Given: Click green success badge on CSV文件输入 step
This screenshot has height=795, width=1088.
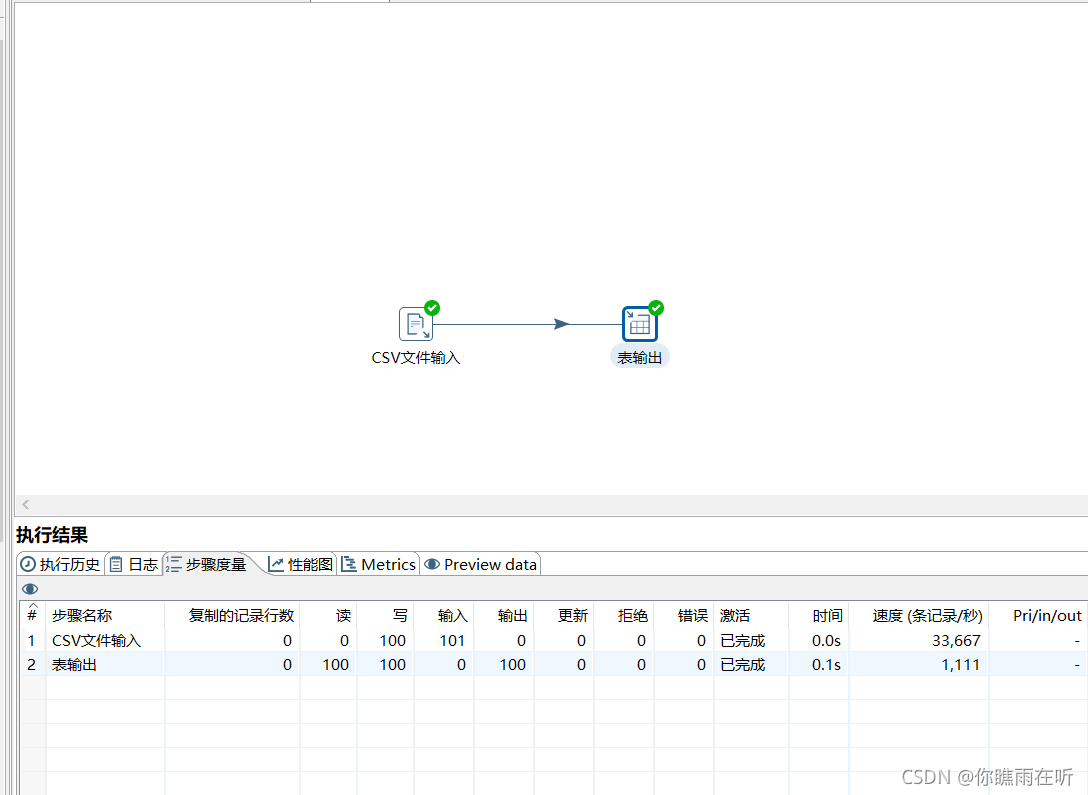Looking at the screenshot, I should pyautogui.click(x=431, y=307).
